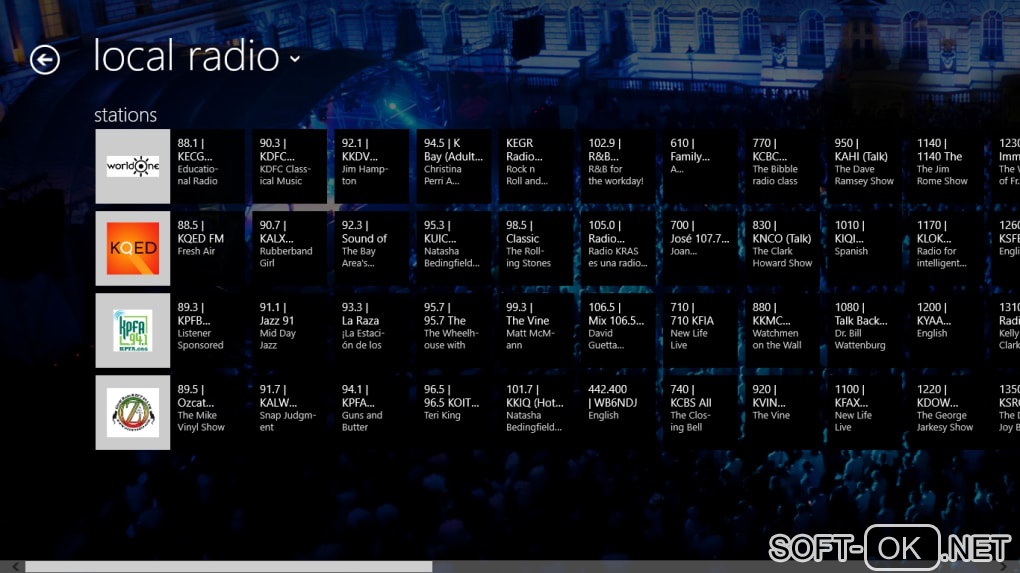Image resolution: width=1020 pixels, height=573 pixels.
Task: Select 105.0 Radio KRAS station tile
Action: pyautogui.click(x=618, y=248)
